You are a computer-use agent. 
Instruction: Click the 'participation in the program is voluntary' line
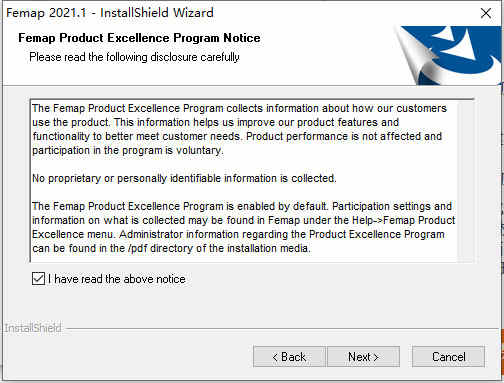[128, 150]
